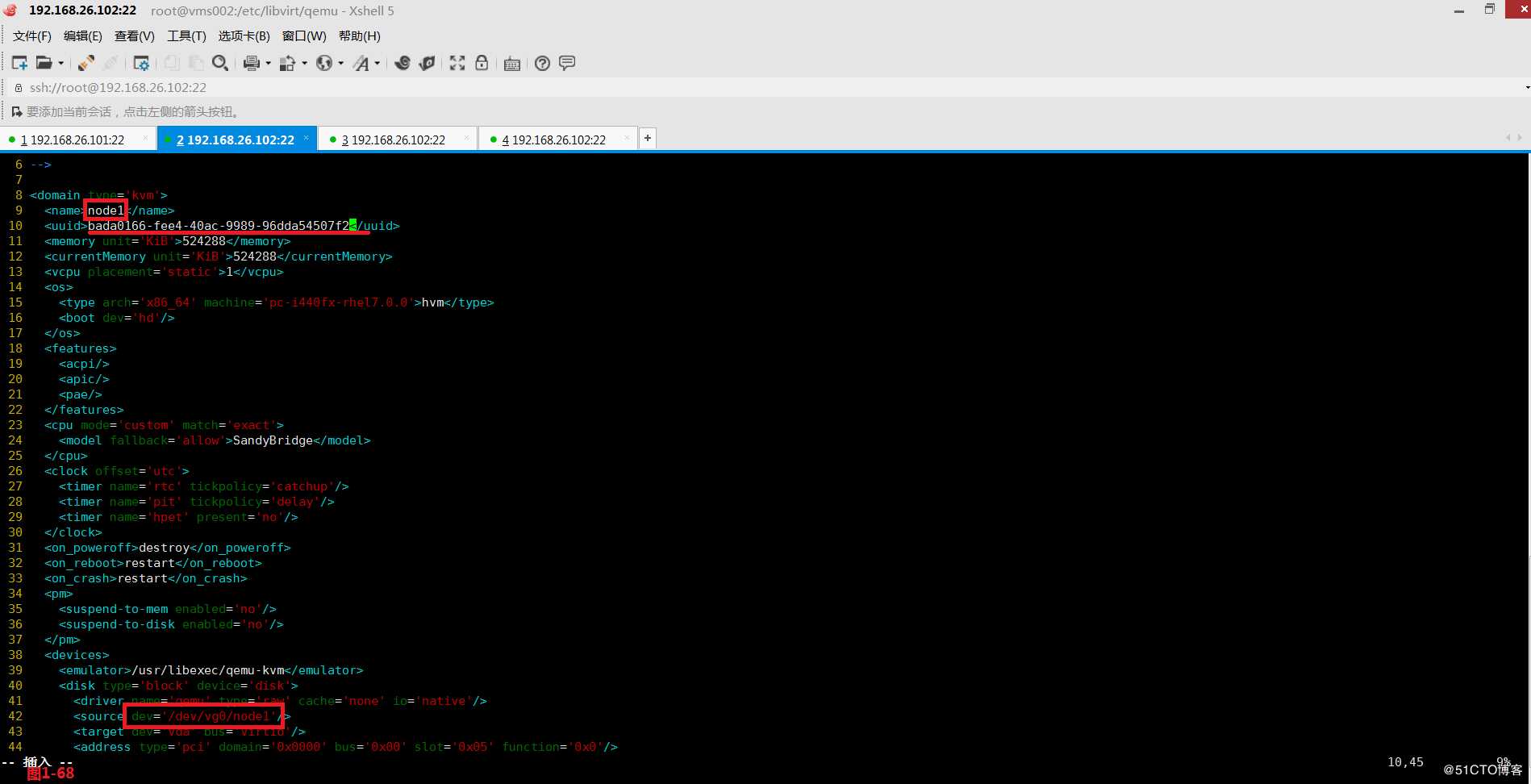
Task: Click the Xshell app icon in title bar
Action: 10,10
